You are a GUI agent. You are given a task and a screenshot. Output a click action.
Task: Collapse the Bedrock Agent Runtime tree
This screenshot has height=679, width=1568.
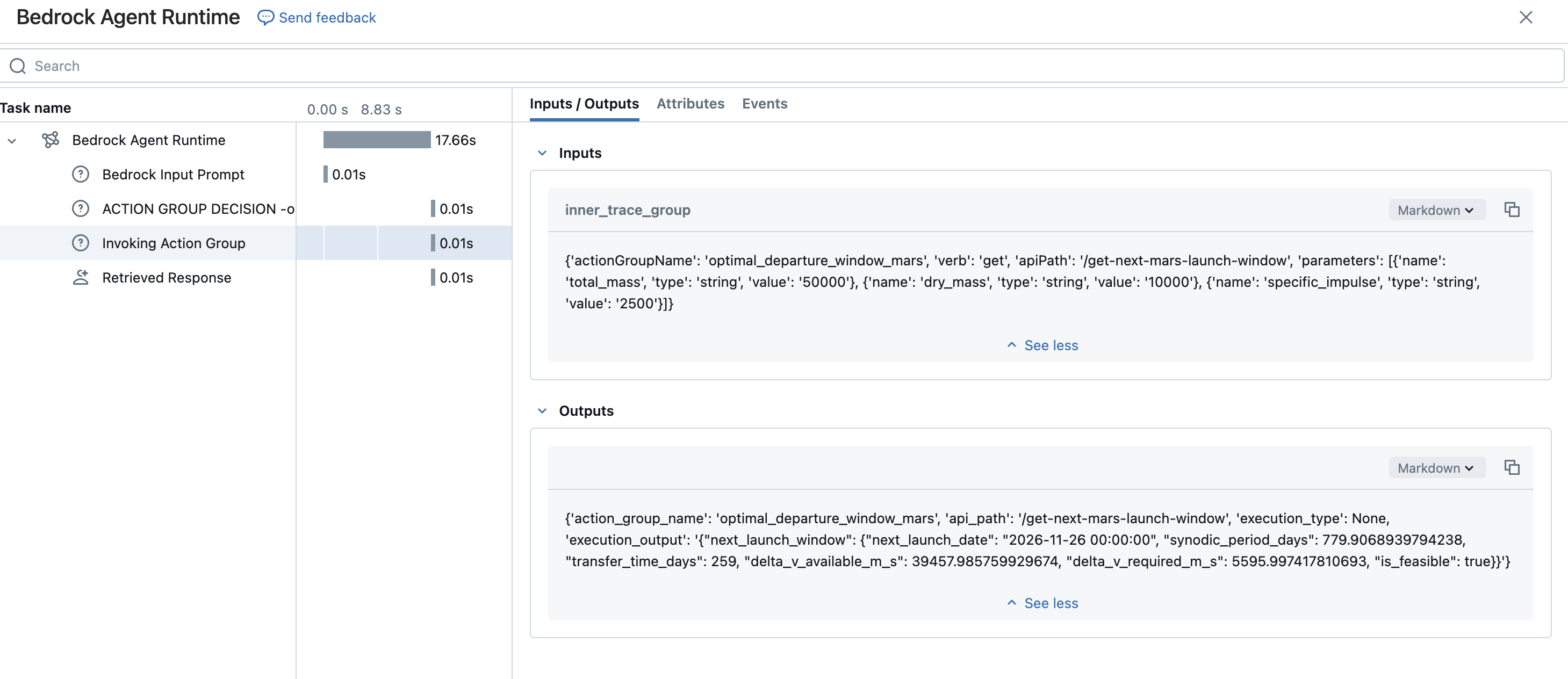(x=12, y=141)
